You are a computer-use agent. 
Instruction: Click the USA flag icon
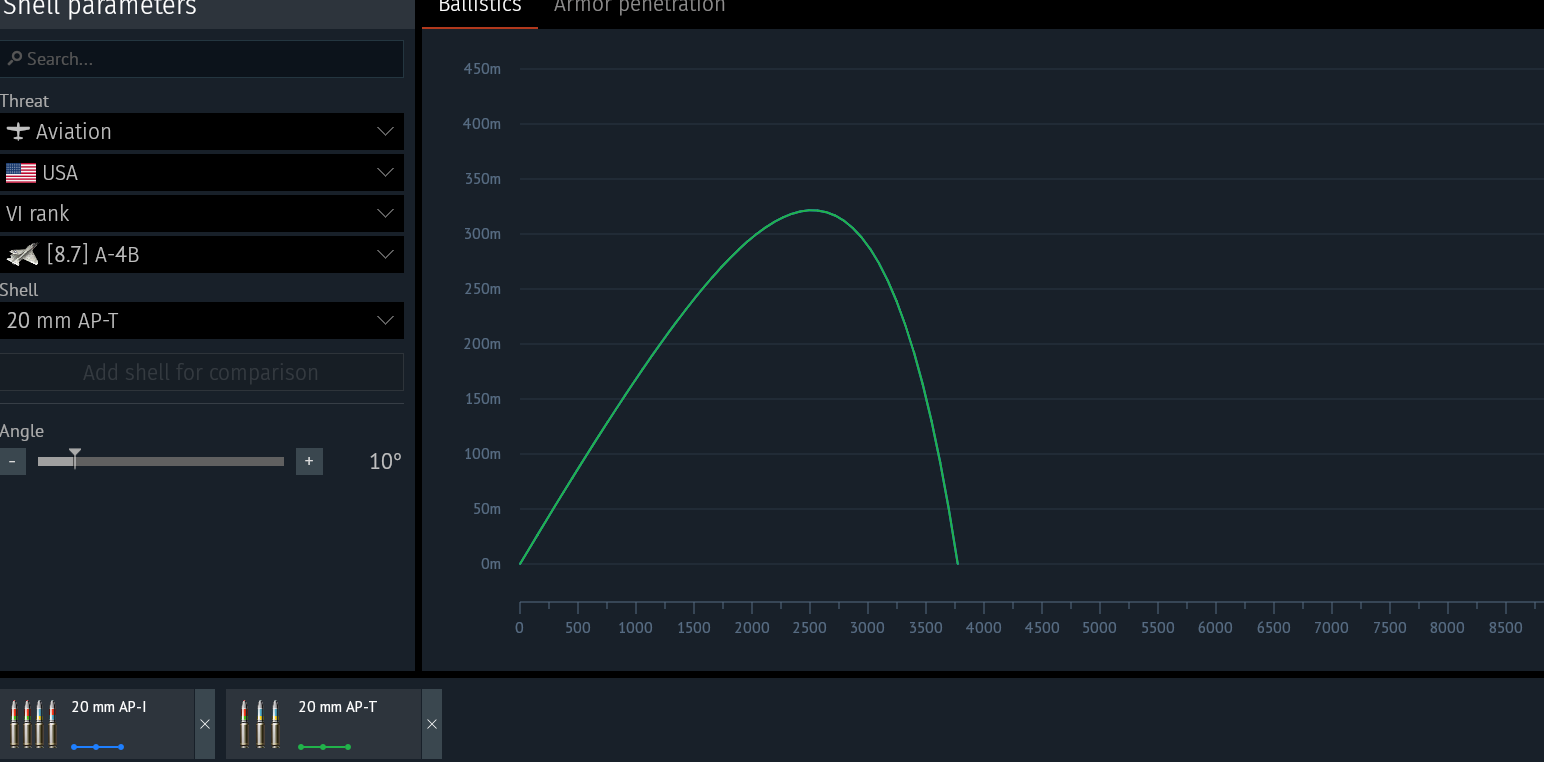pyautogui.click(x=20, y=173)
